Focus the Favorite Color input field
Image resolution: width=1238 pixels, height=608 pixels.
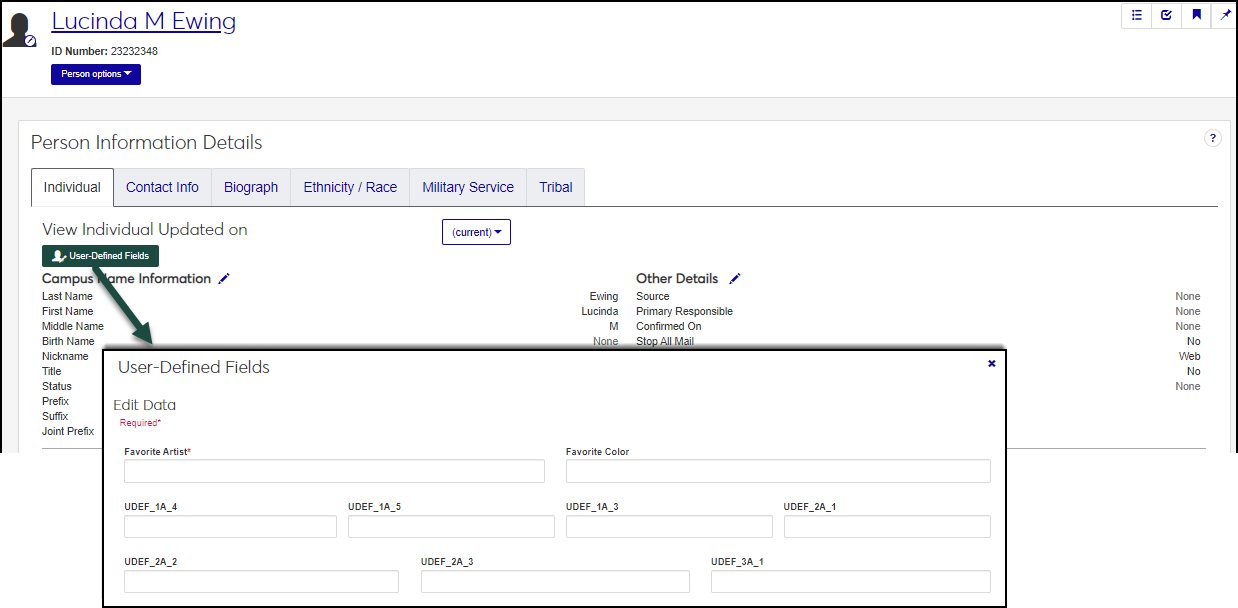(x=778, y=471)
